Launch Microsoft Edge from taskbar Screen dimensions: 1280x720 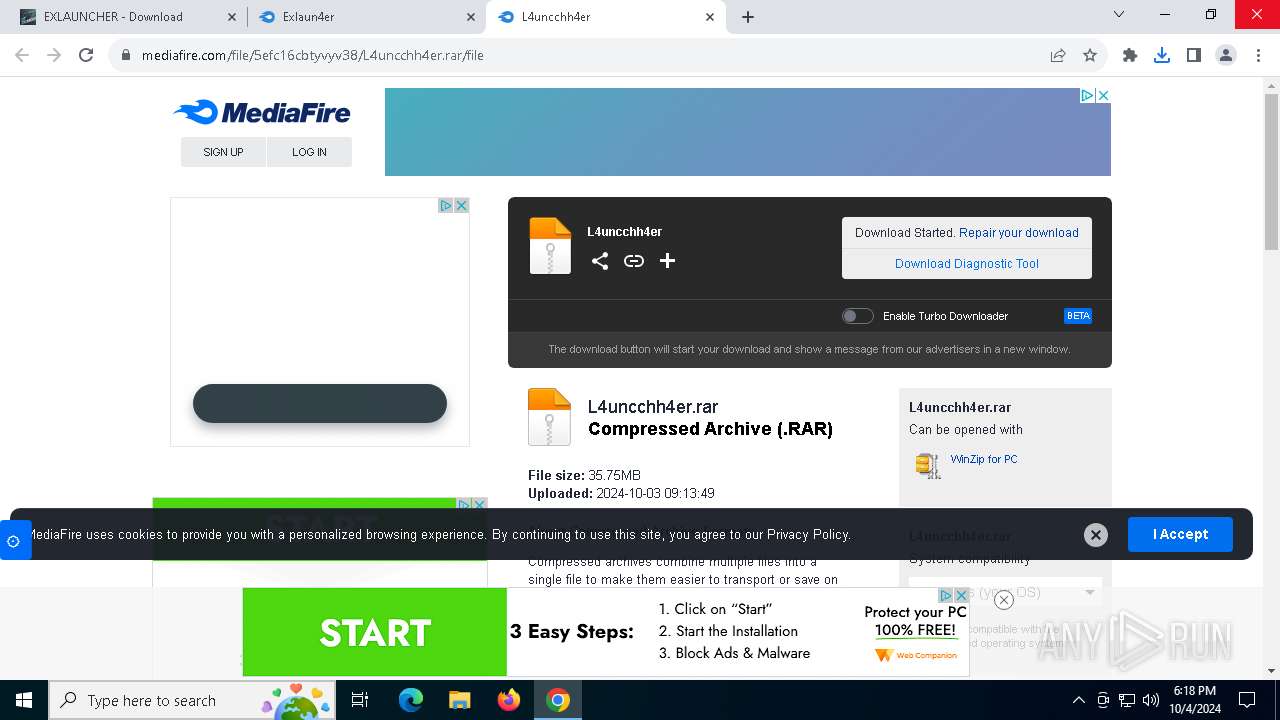click(411, 700)
